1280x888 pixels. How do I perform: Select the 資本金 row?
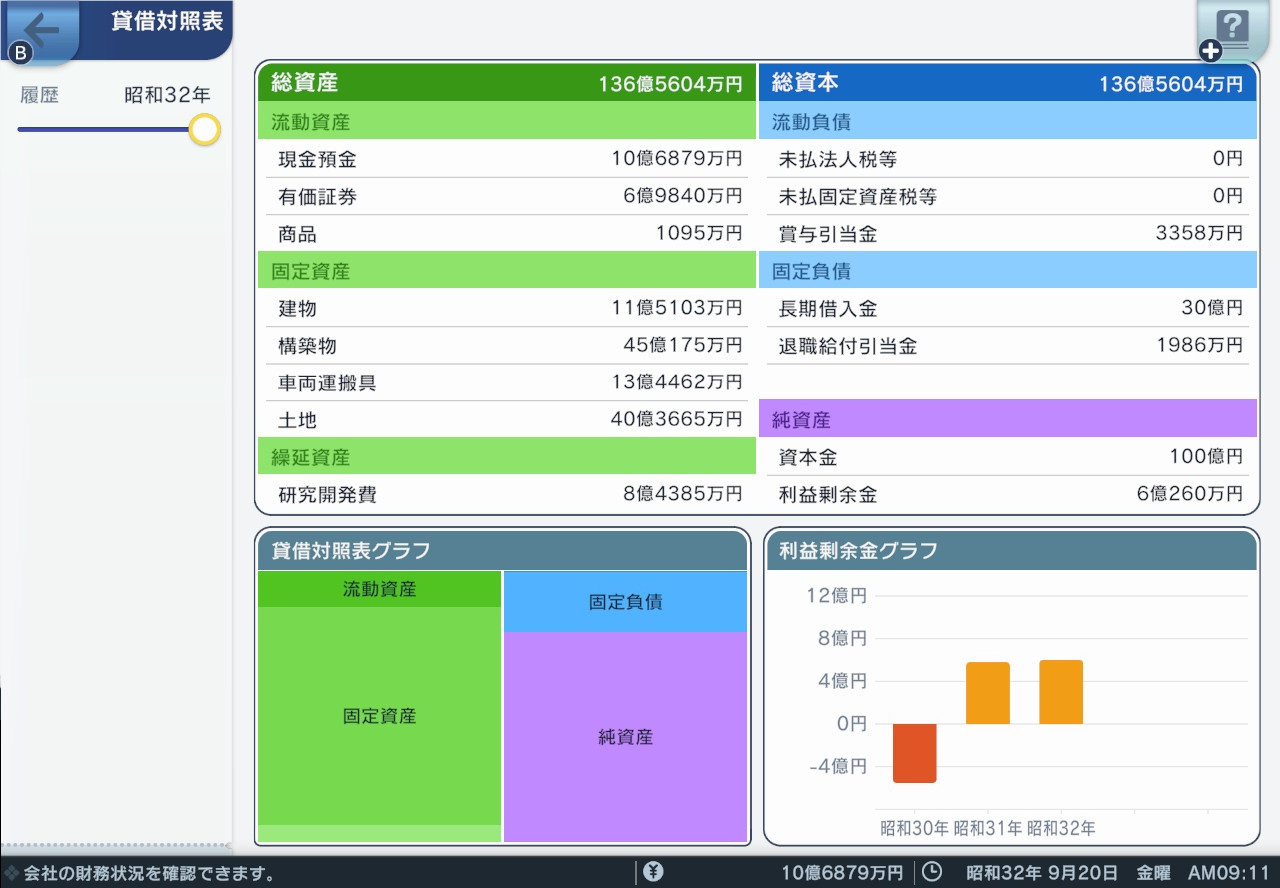click(1007, 456)
